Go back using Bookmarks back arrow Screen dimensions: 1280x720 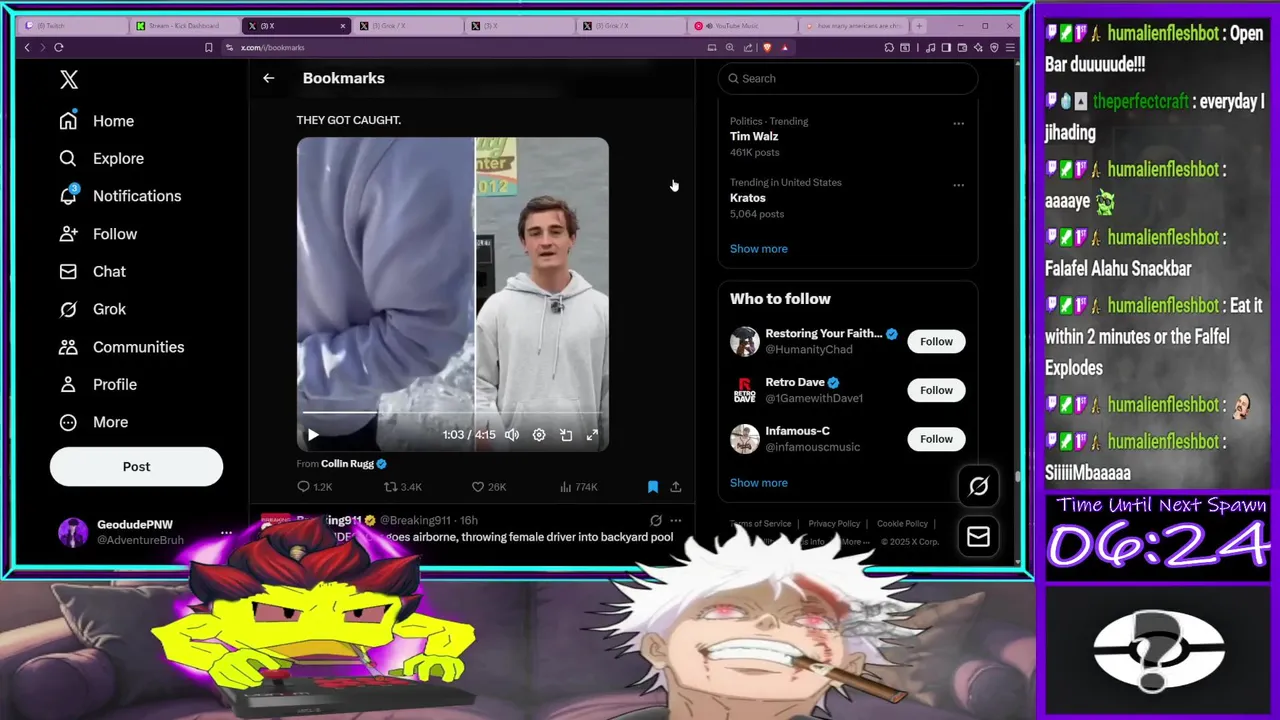click(x=268, y=78)
